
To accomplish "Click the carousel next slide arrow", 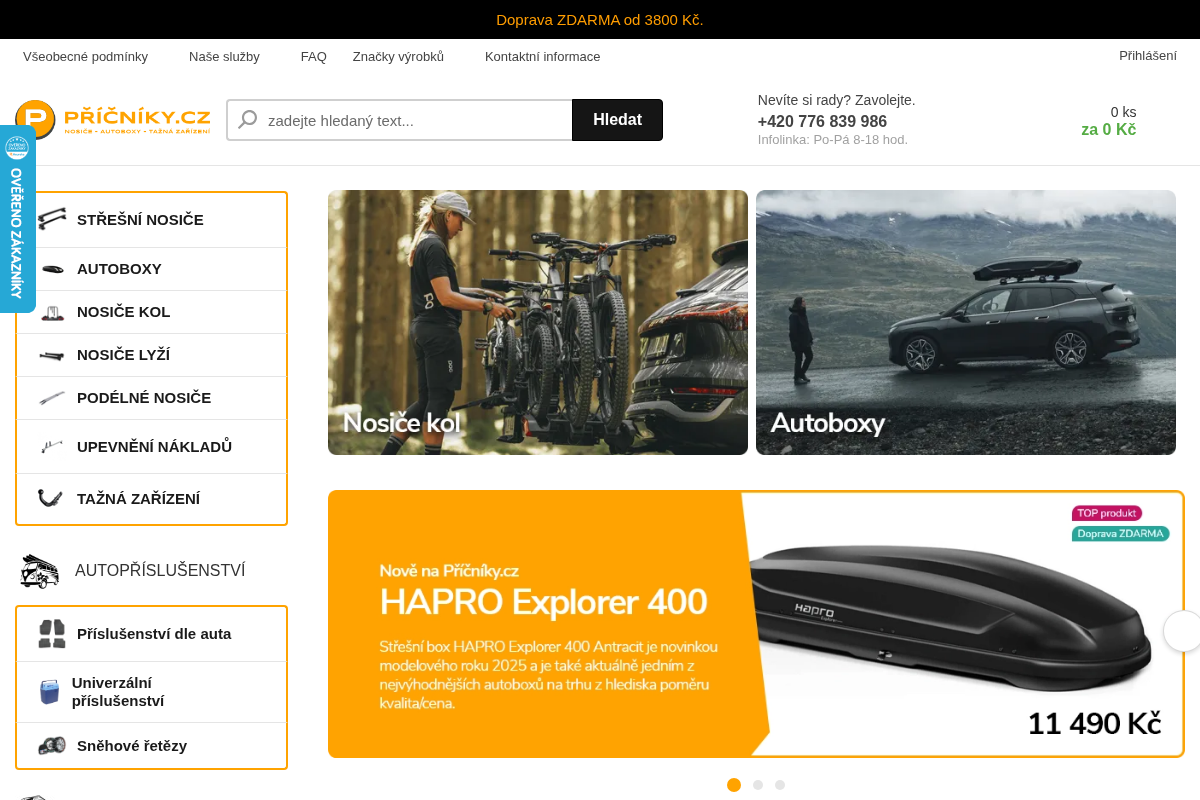I will click(1182, 631).
